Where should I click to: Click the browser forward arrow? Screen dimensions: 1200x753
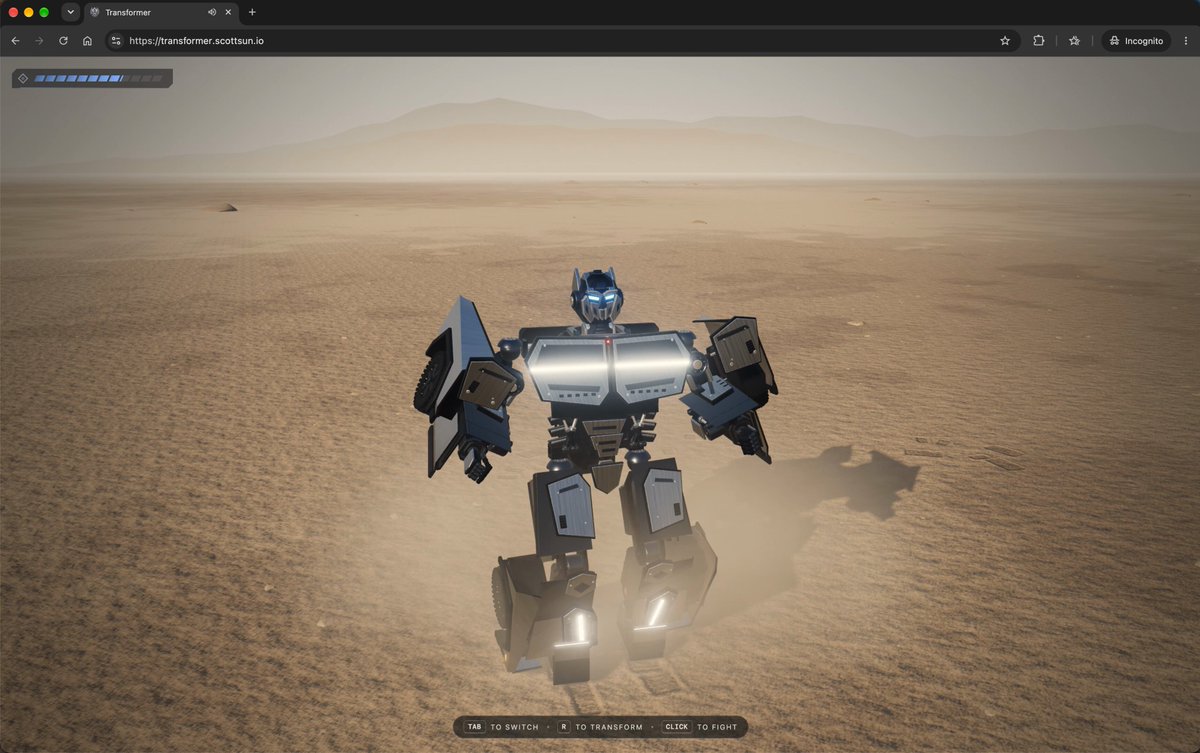point(39,41)
